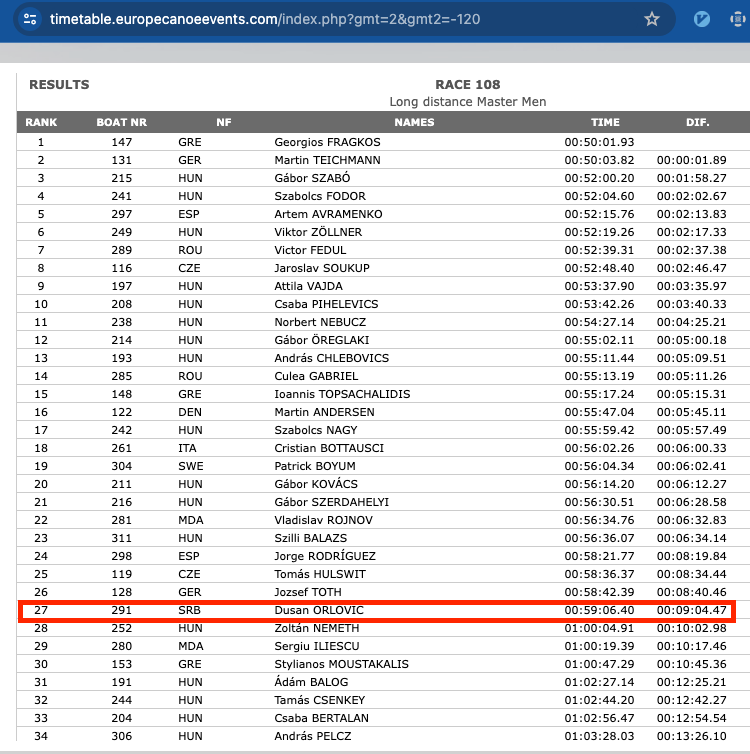Open the blue circular extension icon
Image resolution: width=750 pixels, height=754 pixels.
[x=702, y=19]
